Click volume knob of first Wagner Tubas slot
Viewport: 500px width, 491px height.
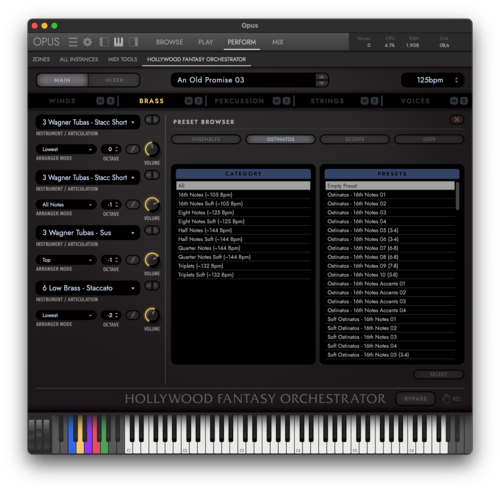152,149
